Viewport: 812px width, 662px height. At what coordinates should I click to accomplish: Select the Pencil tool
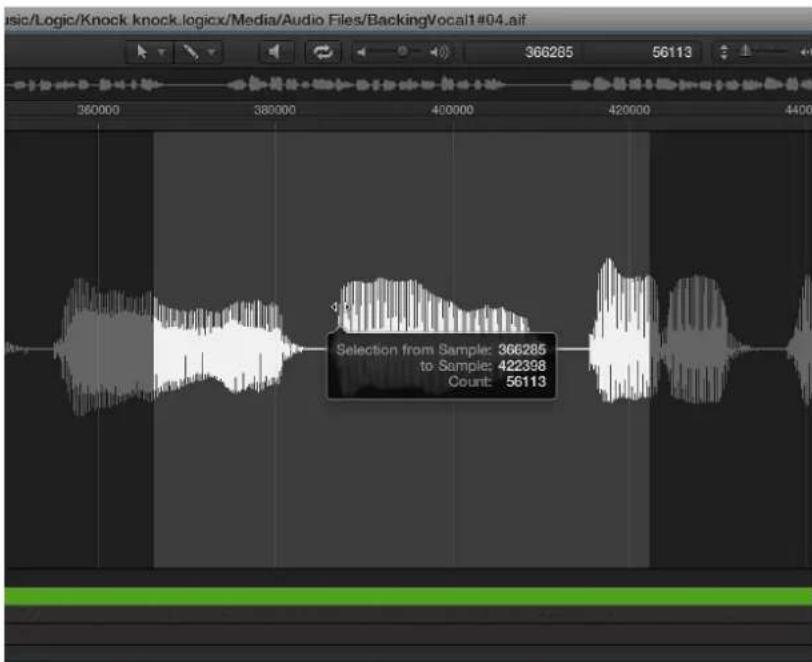190,52
